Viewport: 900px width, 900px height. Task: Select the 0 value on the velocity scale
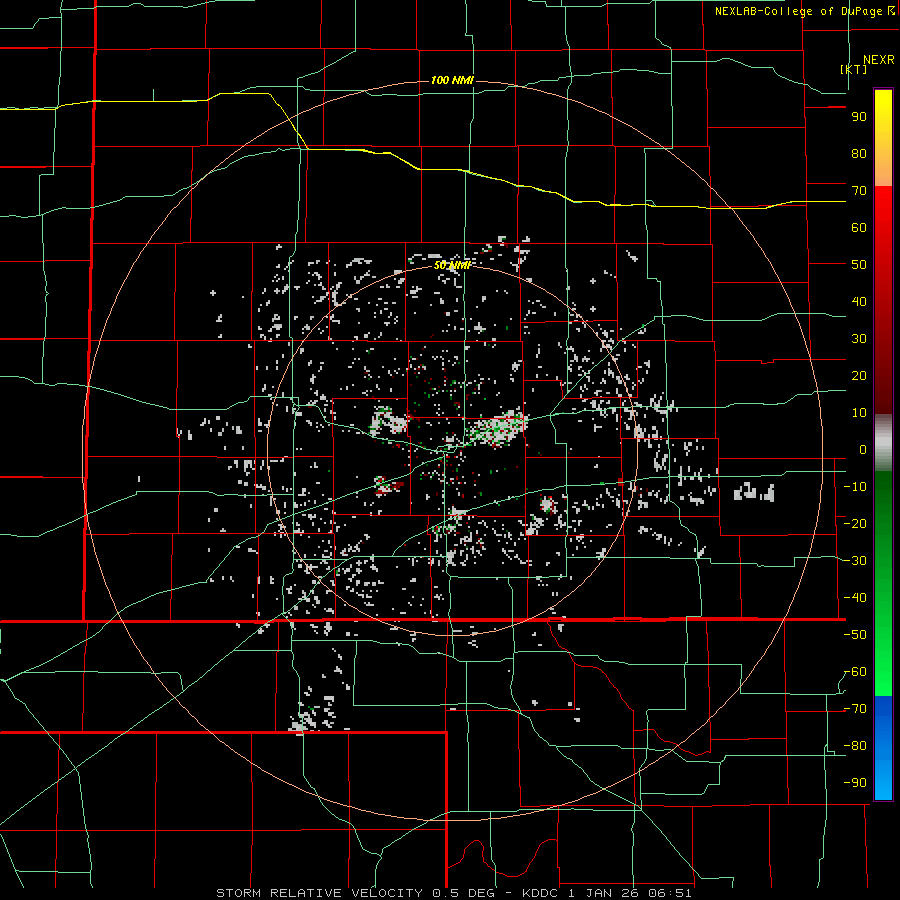[x=863, y=450]
